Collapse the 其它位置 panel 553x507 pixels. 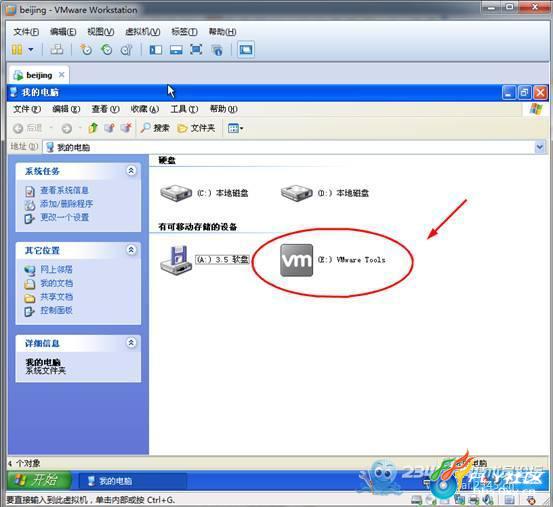tap(131, 250)
